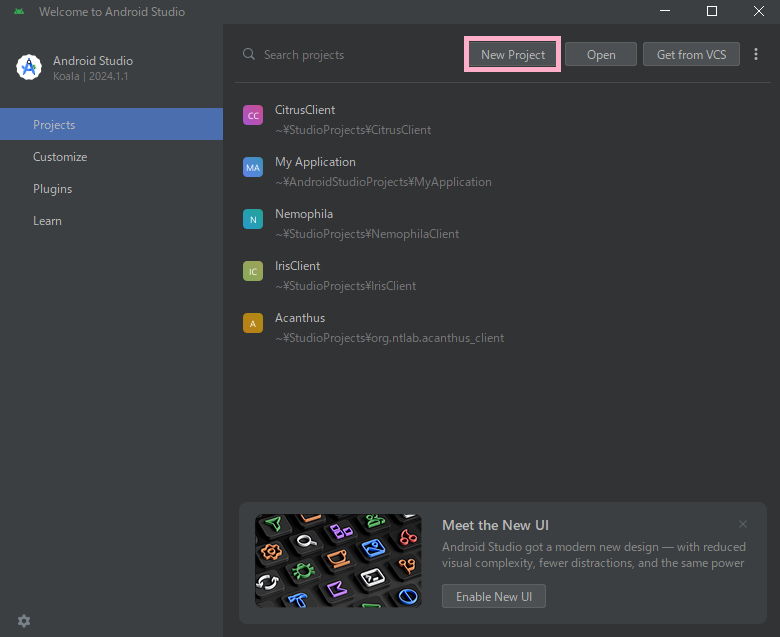This screenshot has height=637, width=780.
Task: Open the settings gear icon
Action: tap(24, 621)
